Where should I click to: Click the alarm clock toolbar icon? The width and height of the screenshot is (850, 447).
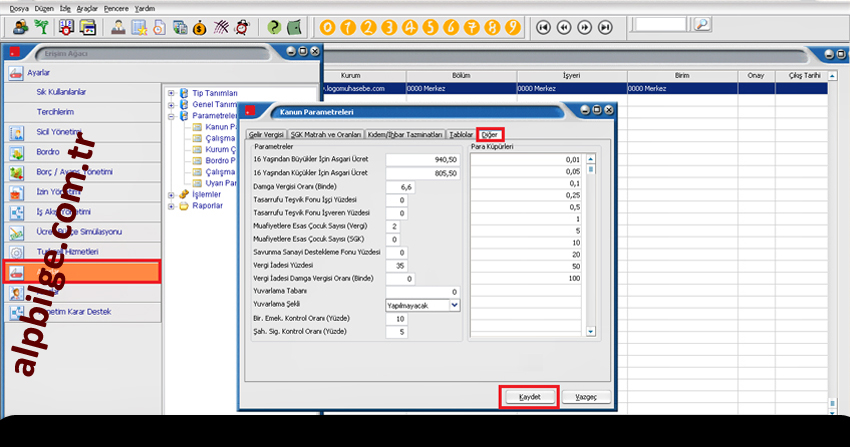(x=241, y=26)
